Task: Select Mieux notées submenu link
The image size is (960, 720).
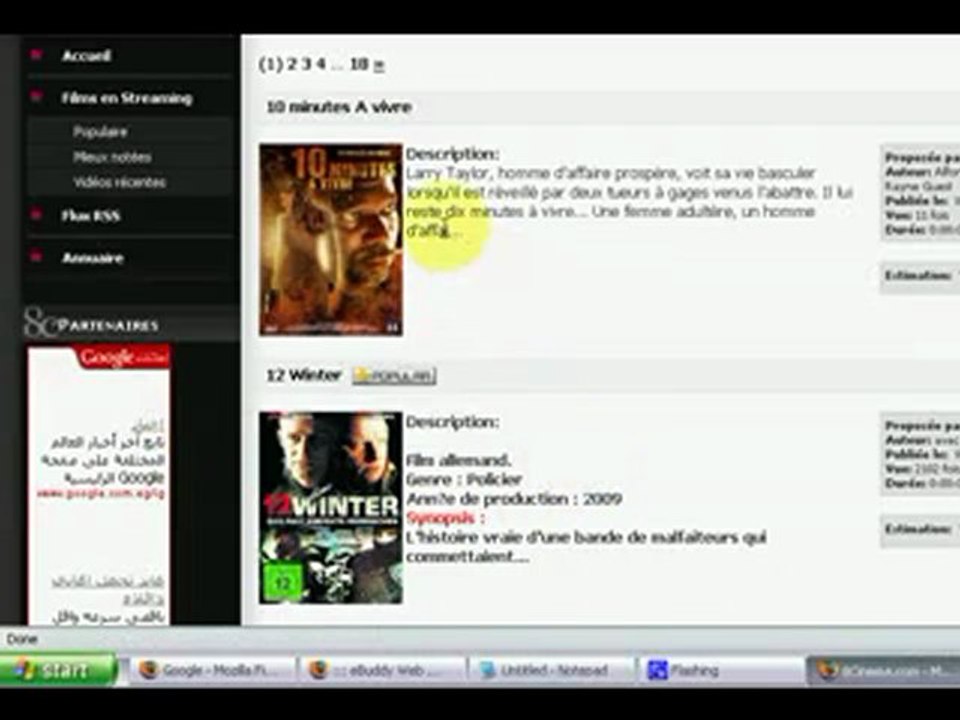Action: click(112, 157)
